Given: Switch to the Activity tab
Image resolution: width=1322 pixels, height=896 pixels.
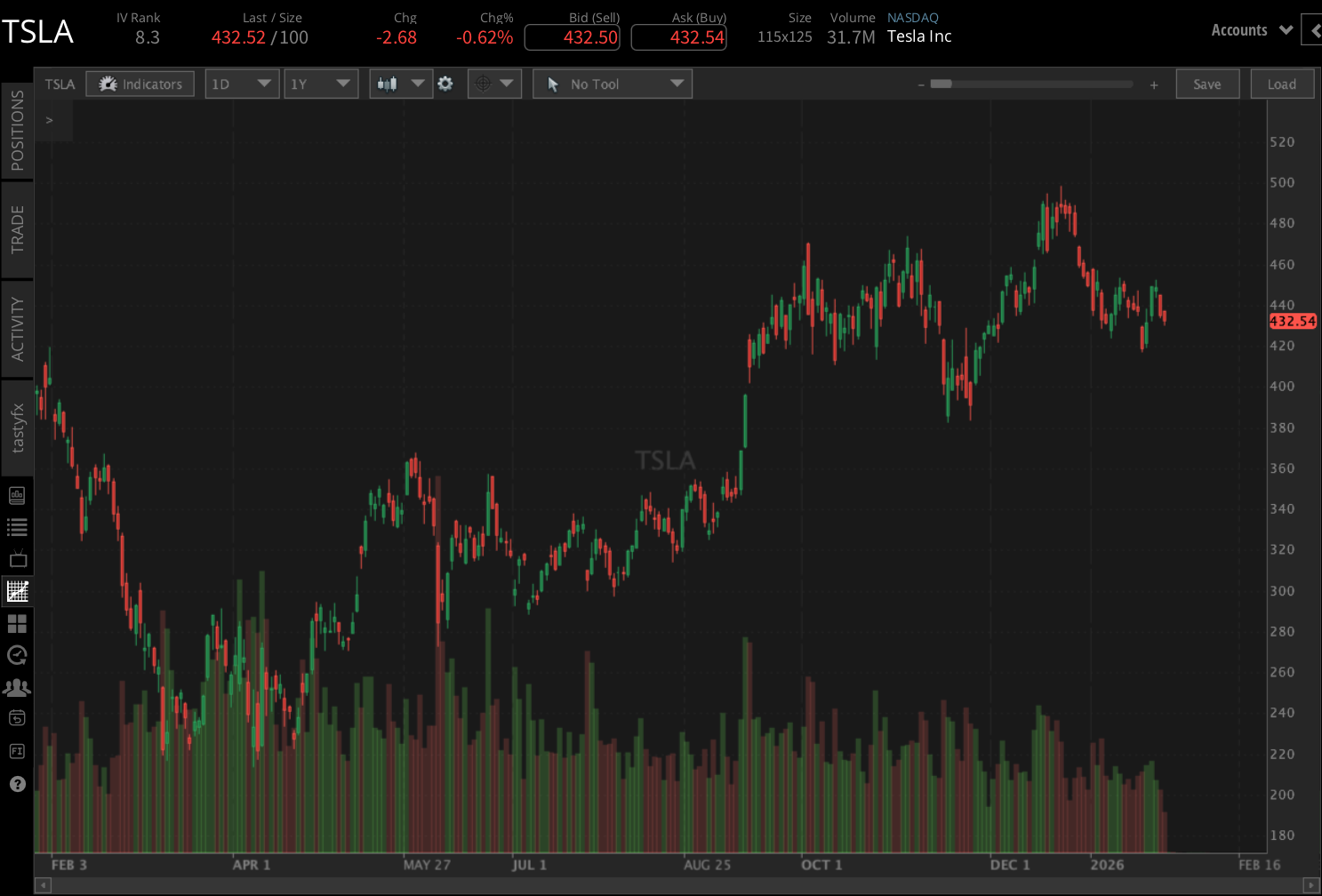Looking at the screenshot, I should (17, 329).
